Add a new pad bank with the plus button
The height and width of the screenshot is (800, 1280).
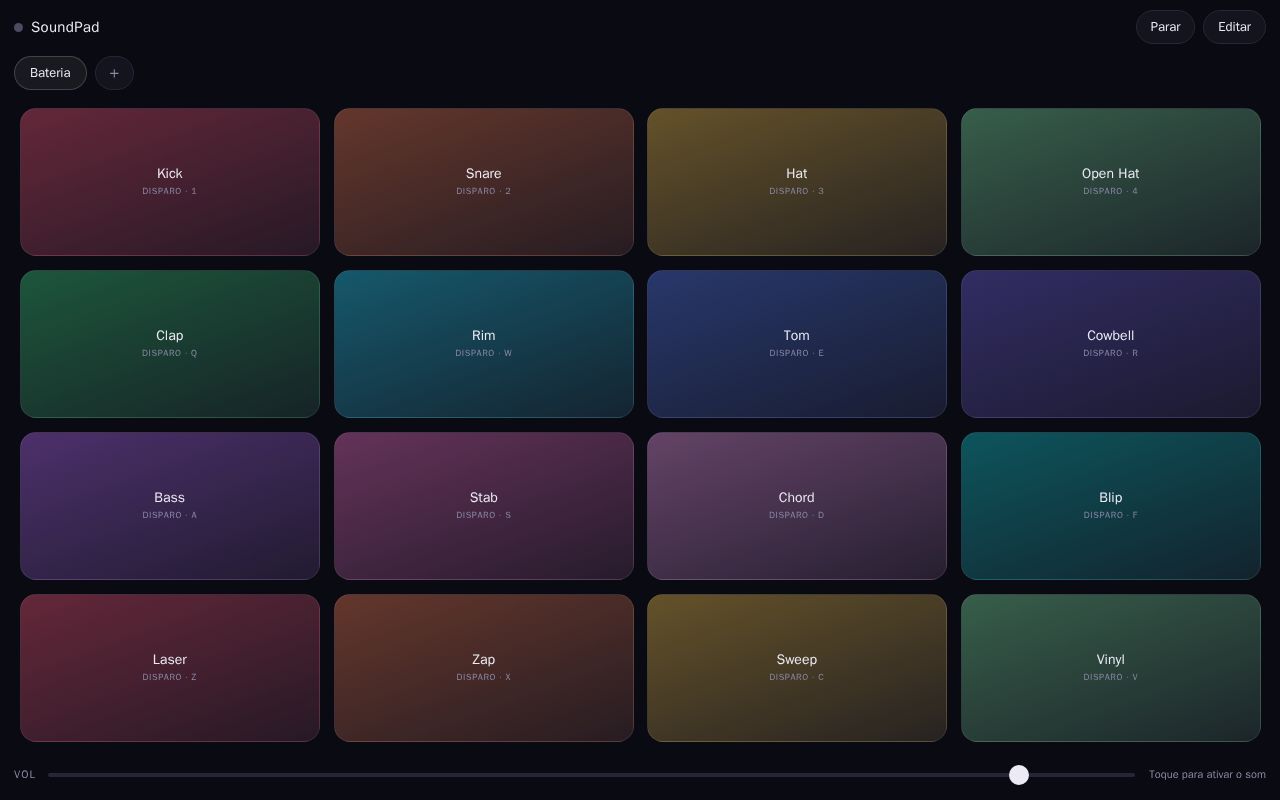click(114, 73)
